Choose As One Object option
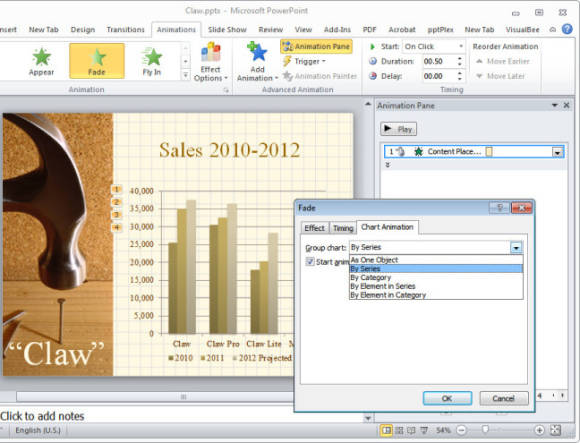The width and height of the screenshot is (580, 443). coord(436,260)
